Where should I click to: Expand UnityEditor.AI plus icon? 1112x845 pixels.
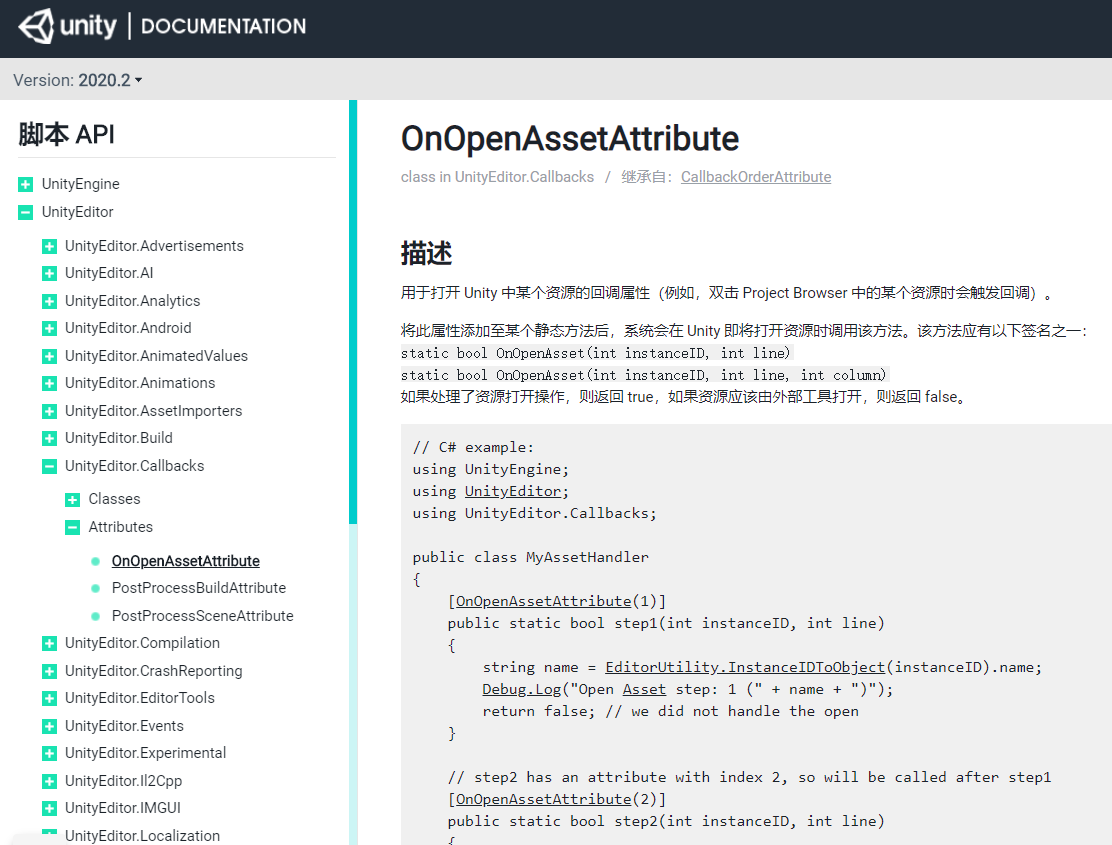pyautogui.click(x=49, y=274)
